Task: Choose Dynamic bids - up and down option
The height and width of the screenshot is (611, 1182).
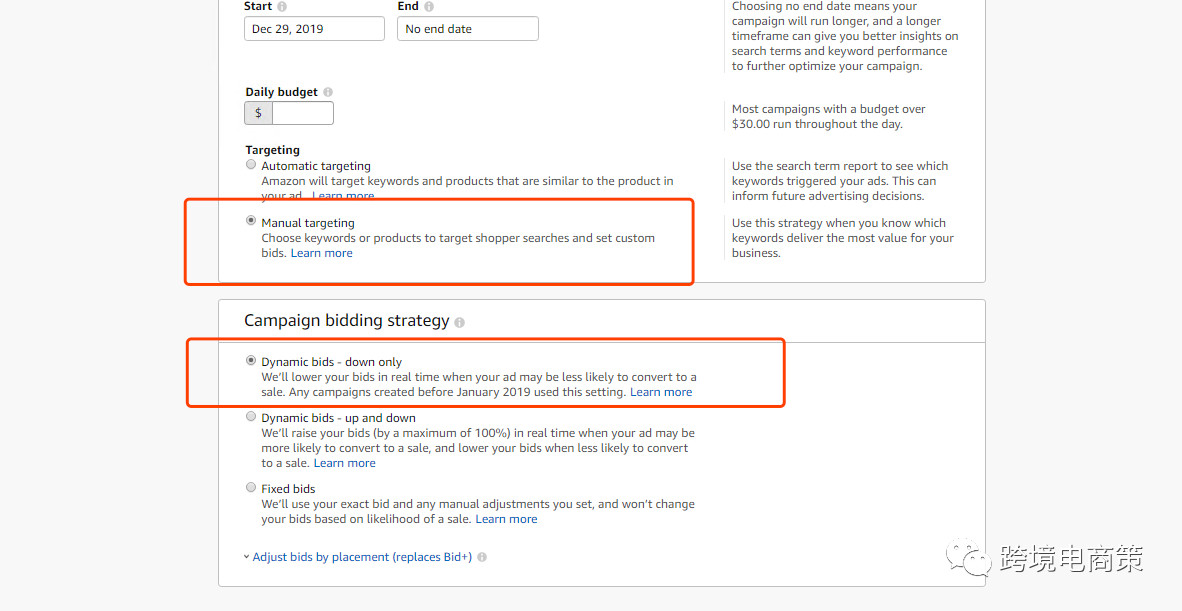Action: coord(251,417)
